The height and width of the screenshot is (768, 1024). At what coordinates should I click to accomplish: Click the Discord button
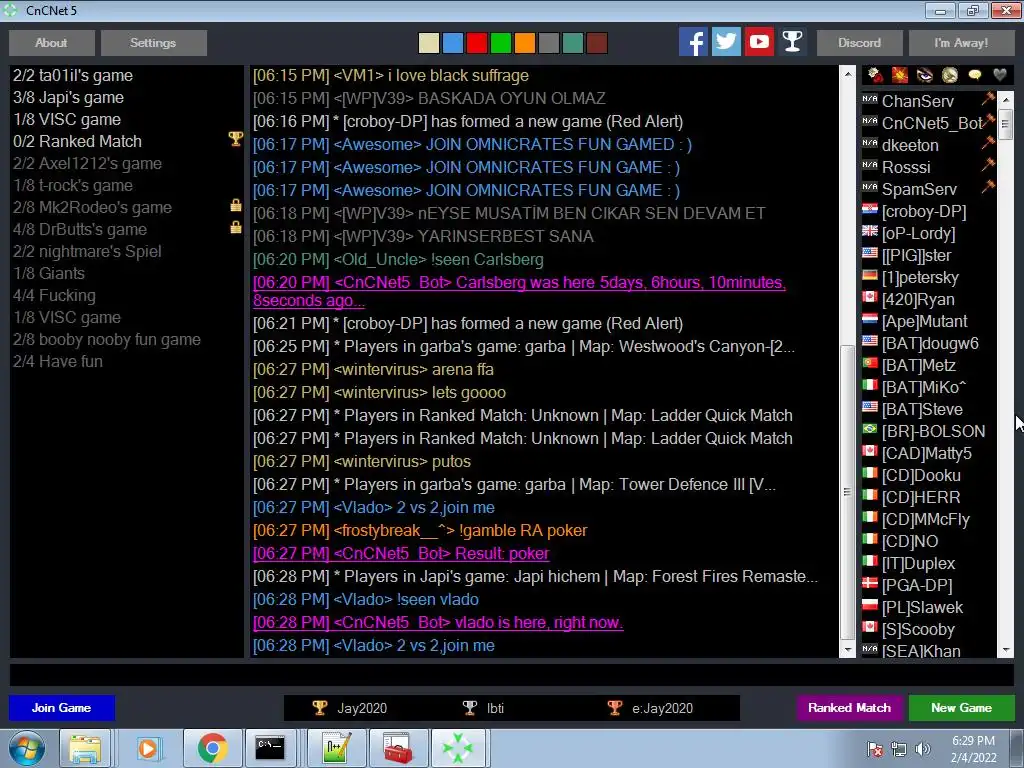click(859, 43)
